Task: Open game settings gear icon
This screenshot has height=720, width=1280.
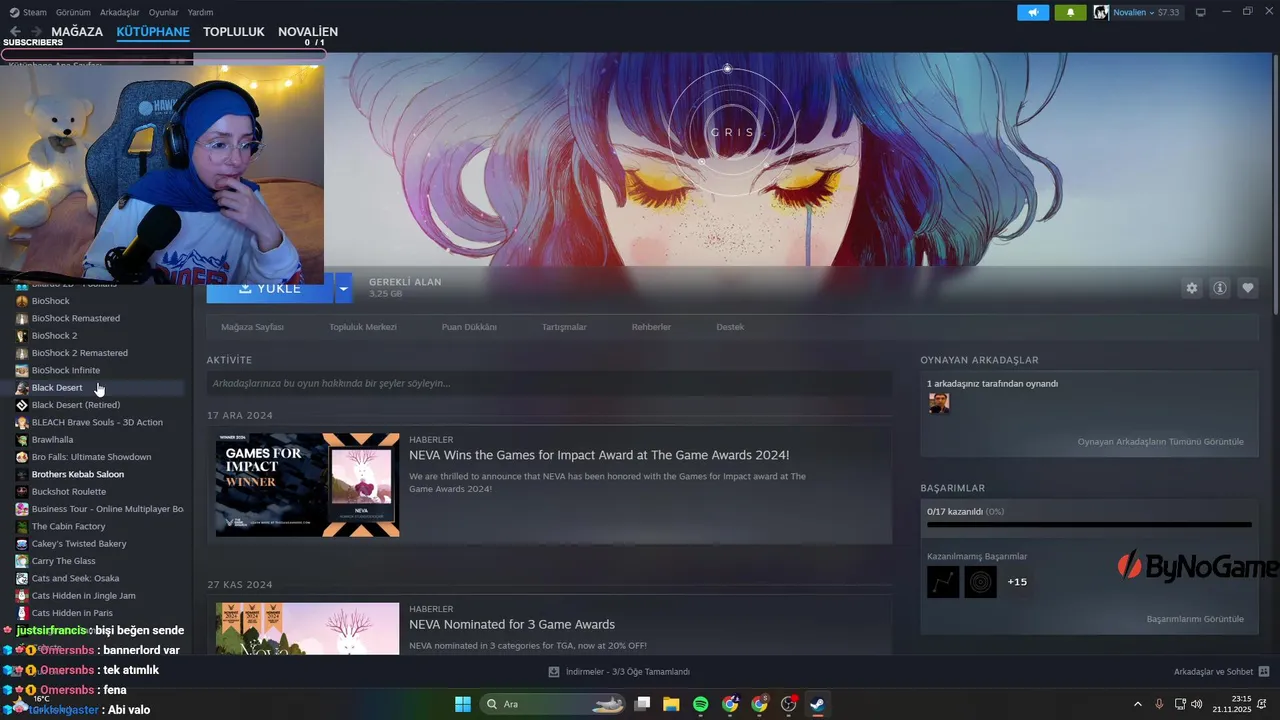Action: point(1191,288)
